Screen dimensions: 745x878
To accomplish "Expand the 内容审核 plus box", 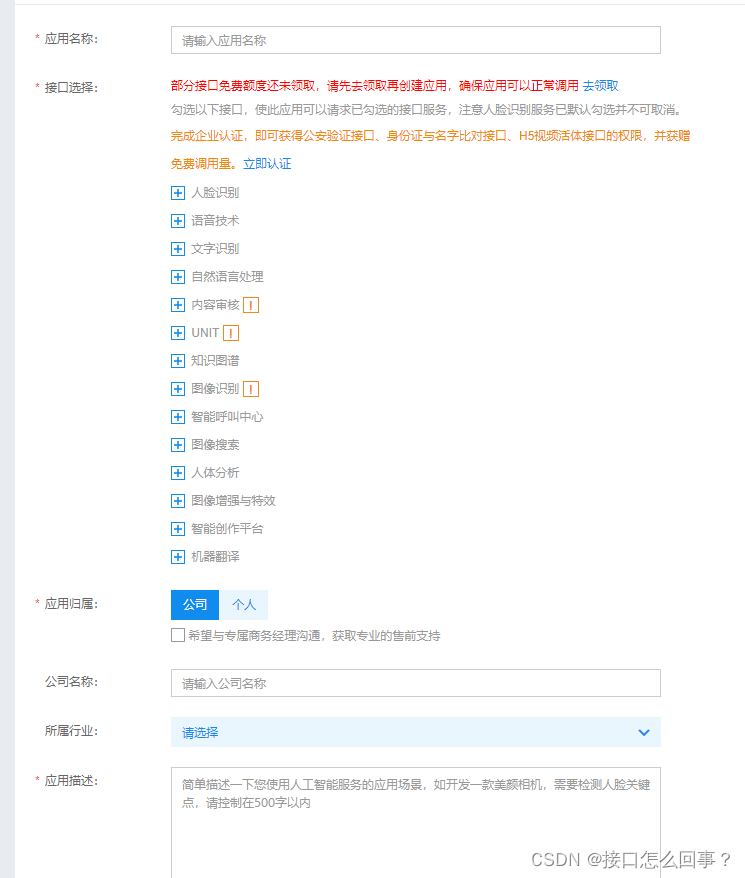I will (x=178, y=305).
